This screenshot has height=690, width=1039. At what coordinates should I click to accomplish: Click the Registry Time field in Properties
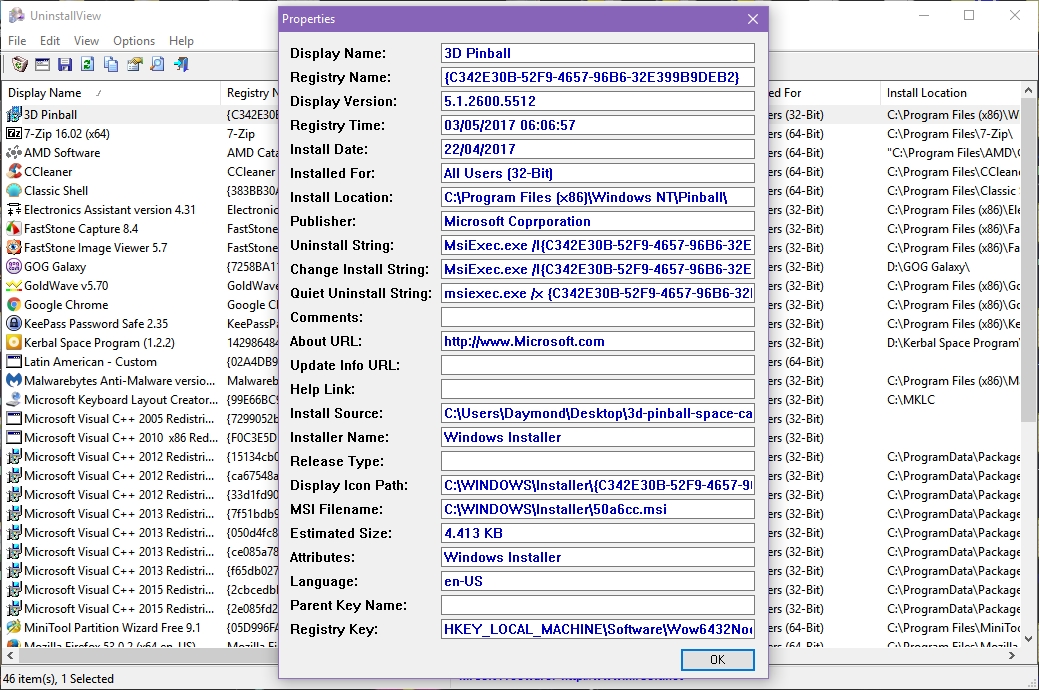click(598, 125)
